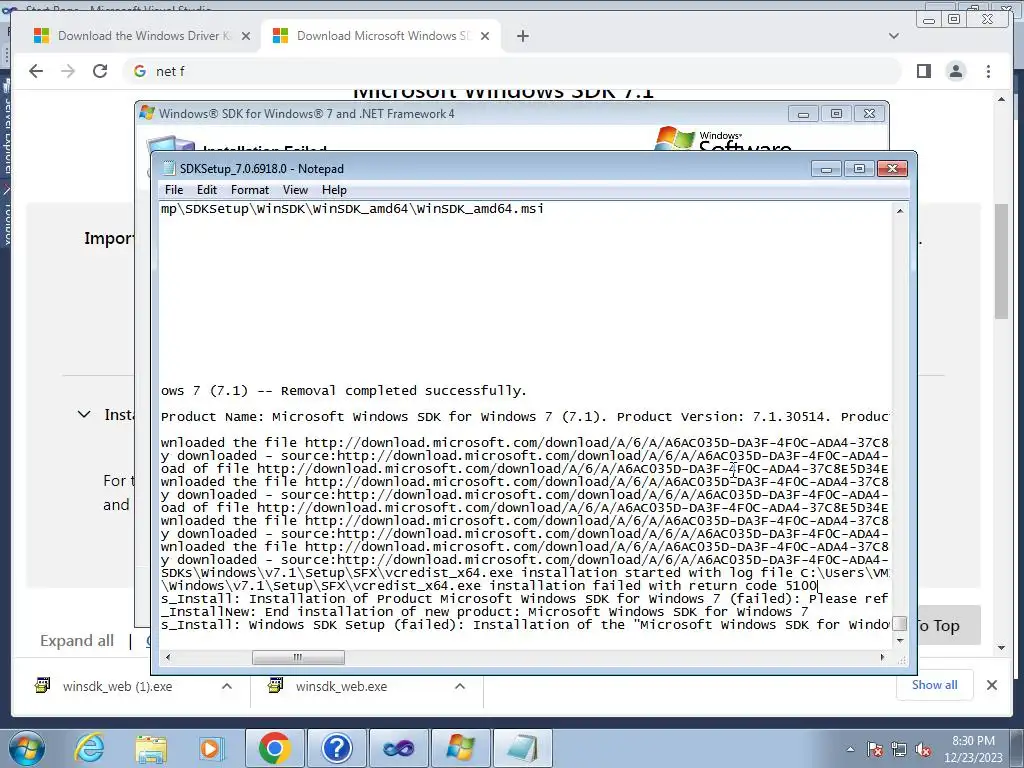This screenshot has width=1024, height=768.
Task: Open the clock showing 8:30 PM
Action: (x=973, y=749)
